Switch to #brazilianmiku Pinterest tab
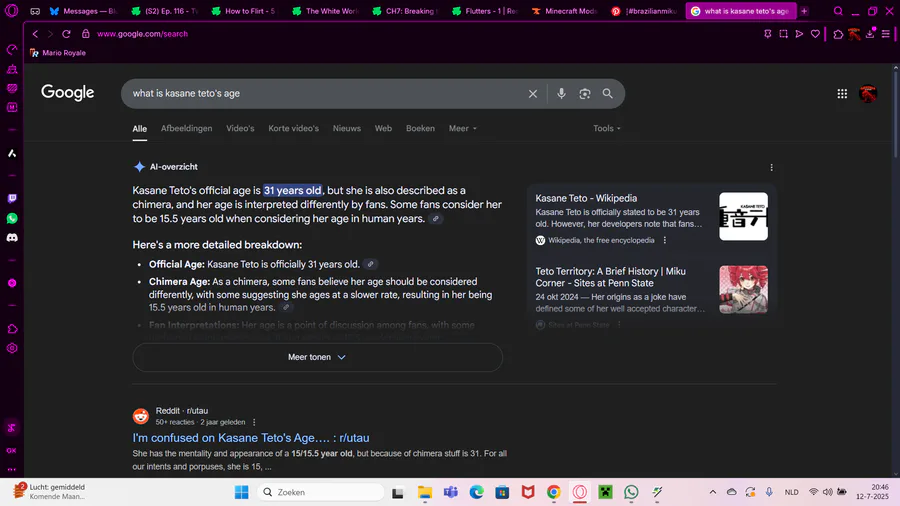Image resolution: width=900 pixels, height=506 pixels. coord(645,11)
